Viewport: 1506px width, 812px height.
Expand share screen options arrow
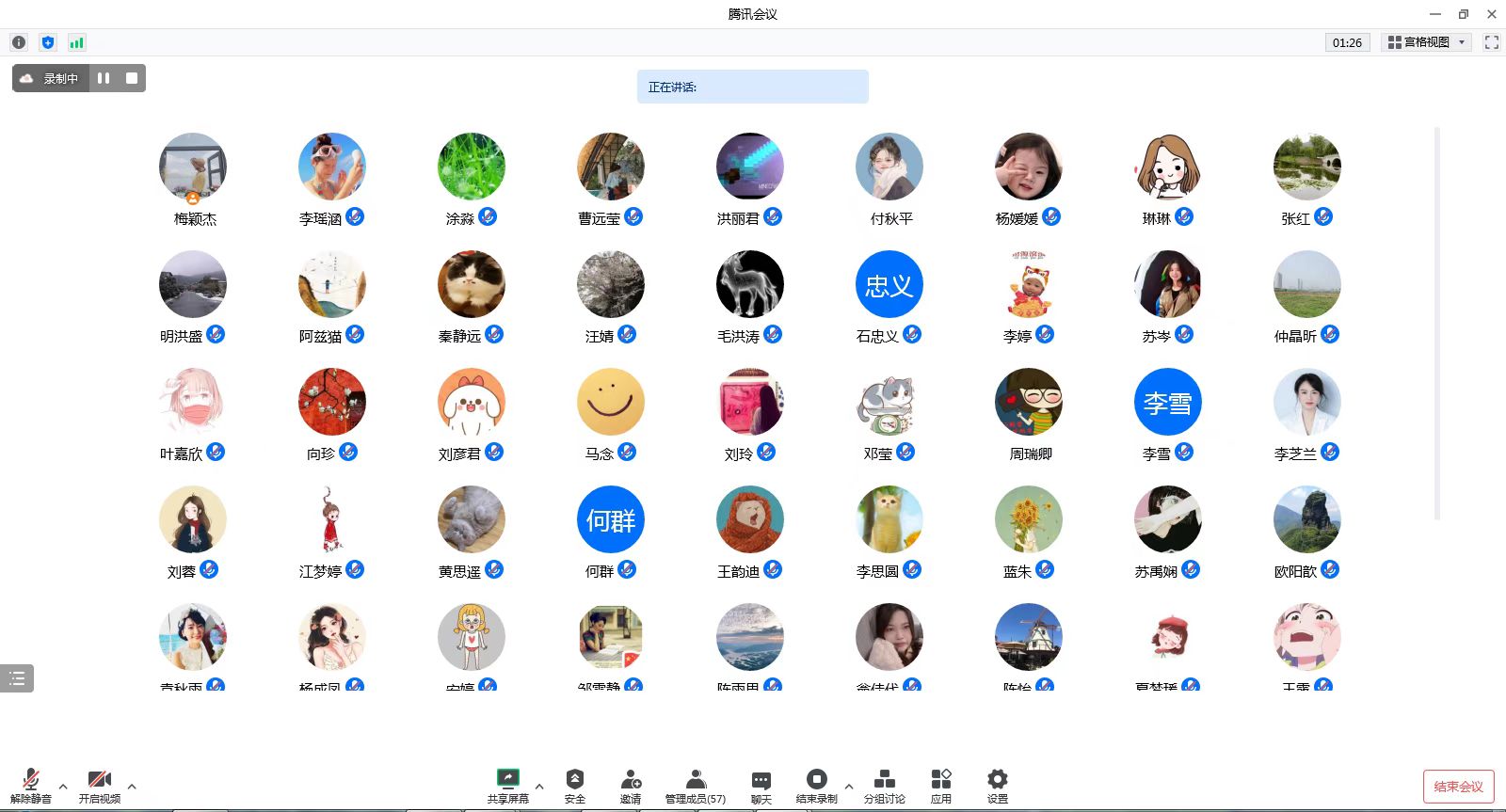(539, 786)
